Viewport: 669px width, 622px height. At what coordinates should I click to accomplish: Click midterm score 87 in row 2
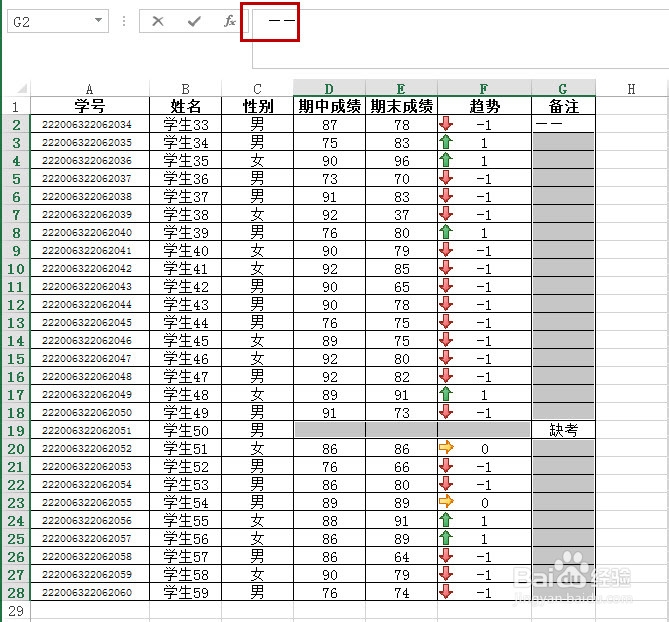(329, 125)
